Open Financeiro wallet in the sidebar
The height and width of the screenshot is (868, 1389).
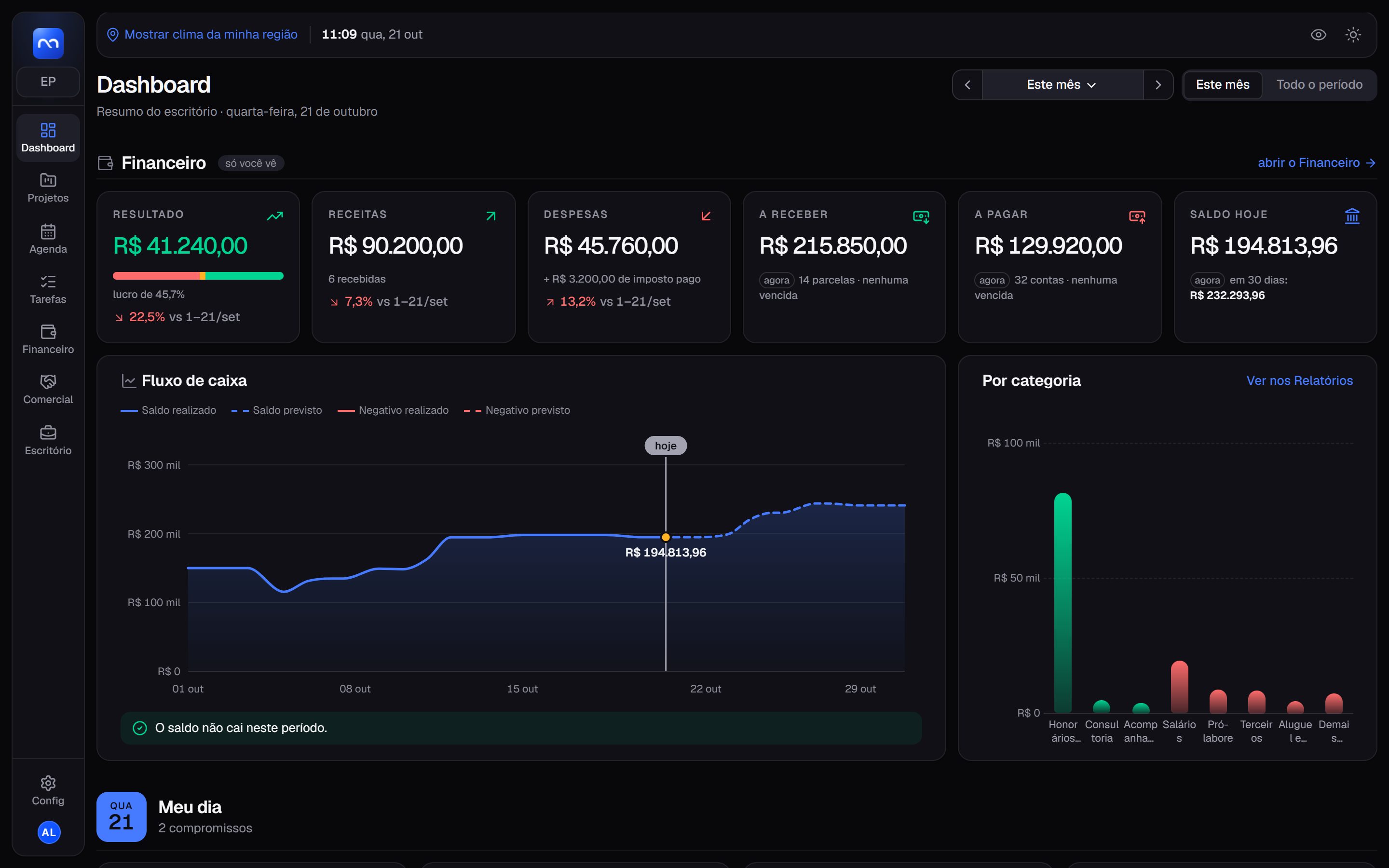pos(48,339)
